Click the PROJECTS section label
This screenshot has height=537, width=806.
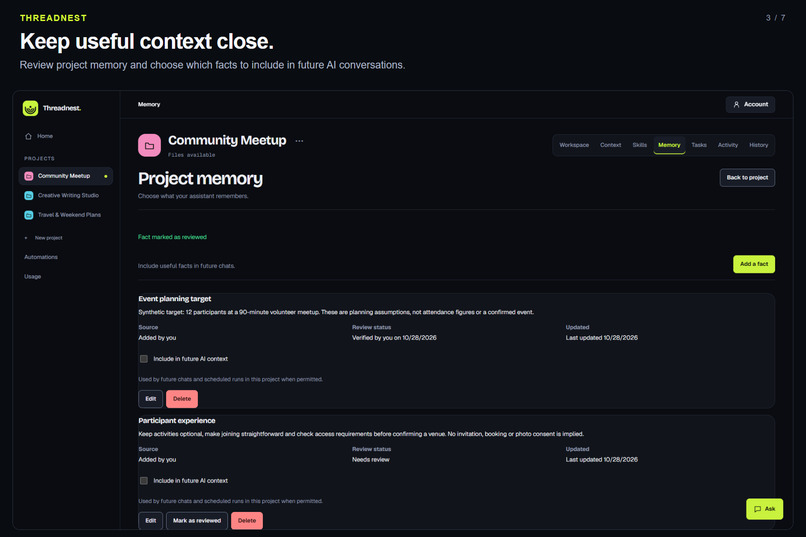click(x=39, y=158)
